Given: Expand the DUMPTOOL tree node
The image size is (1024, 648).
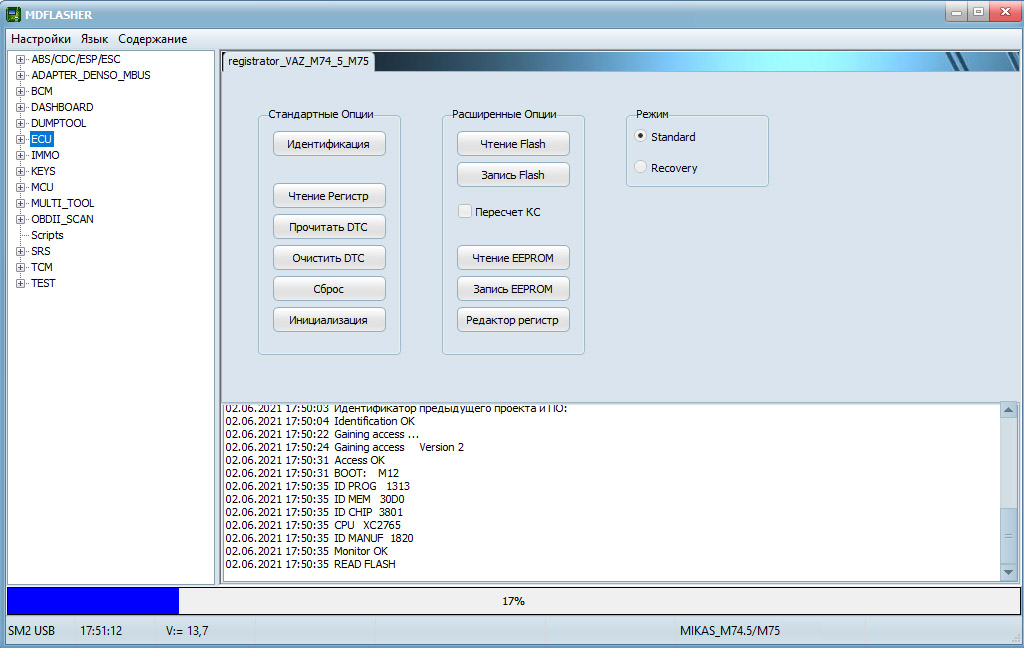Looking at the screenshot, I should coord(20,123).
